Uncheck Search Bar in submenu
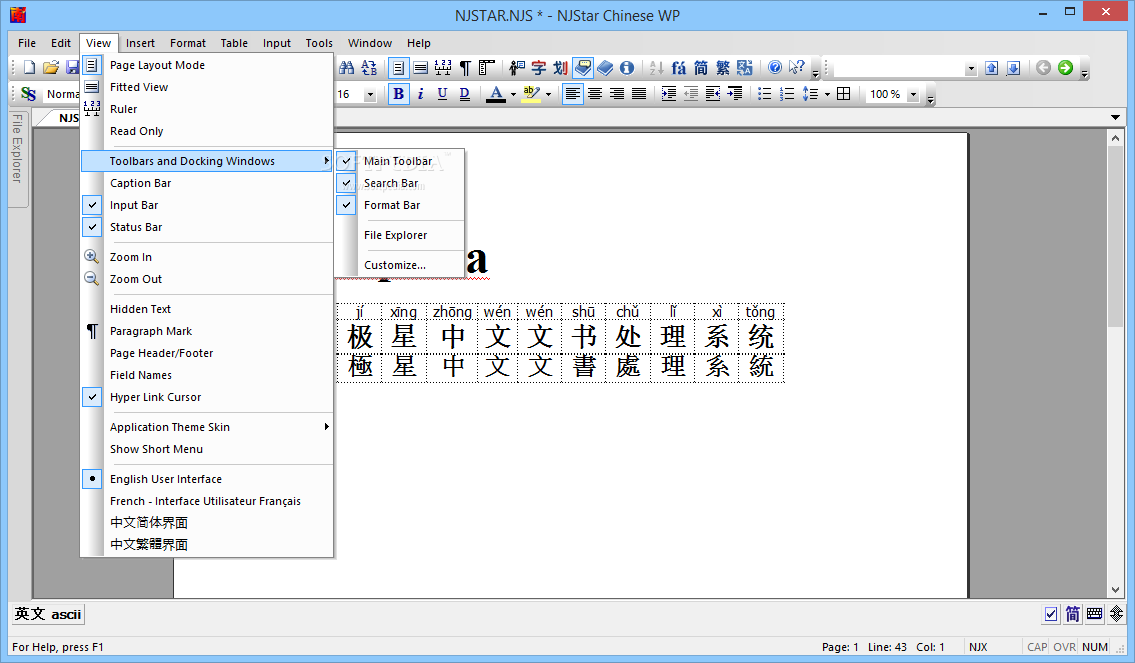Image resolution: width=1135 pixels, height=663 pixels. 400,183
